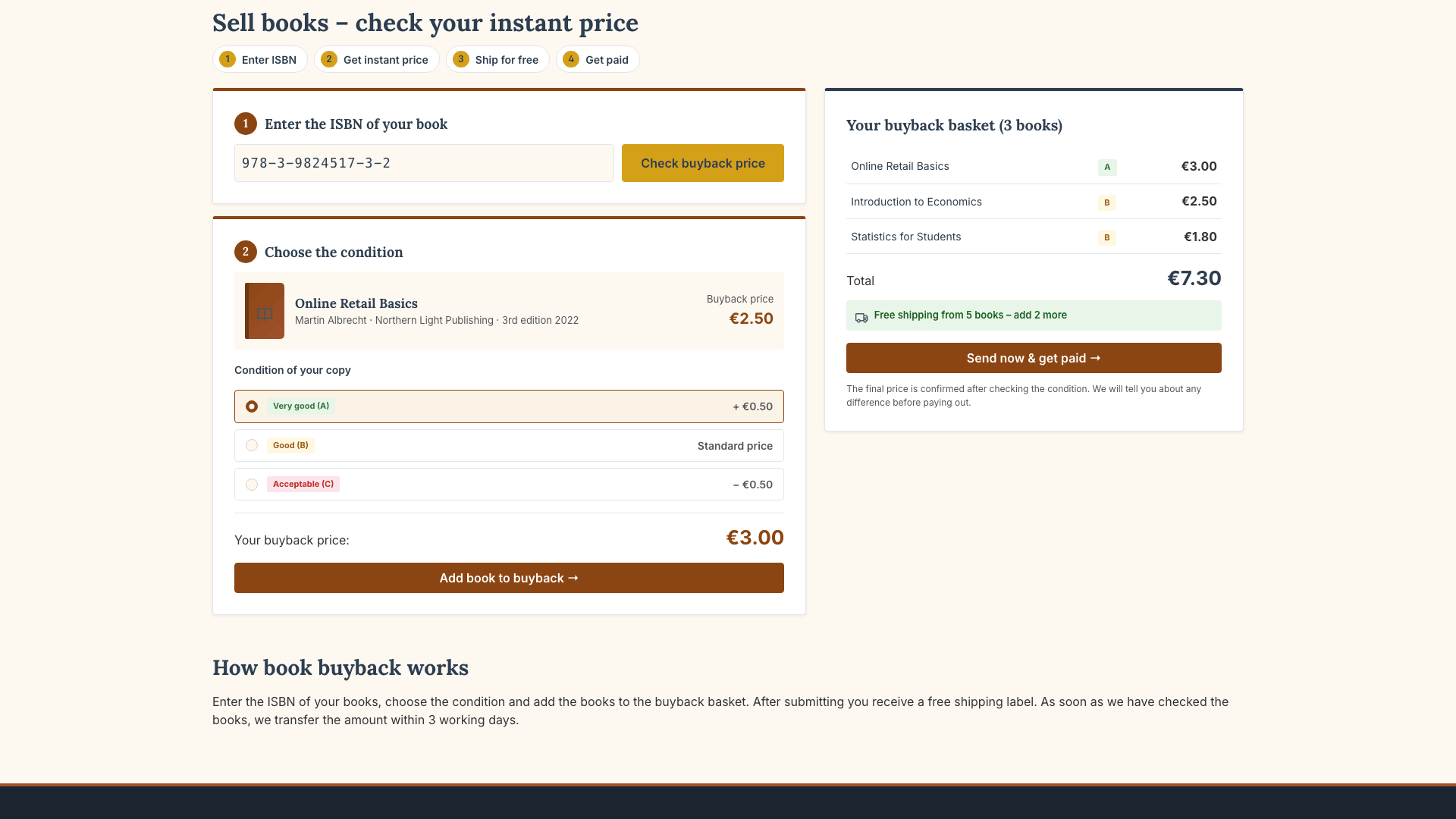Click Add book to buyback button

pos(509,578)
